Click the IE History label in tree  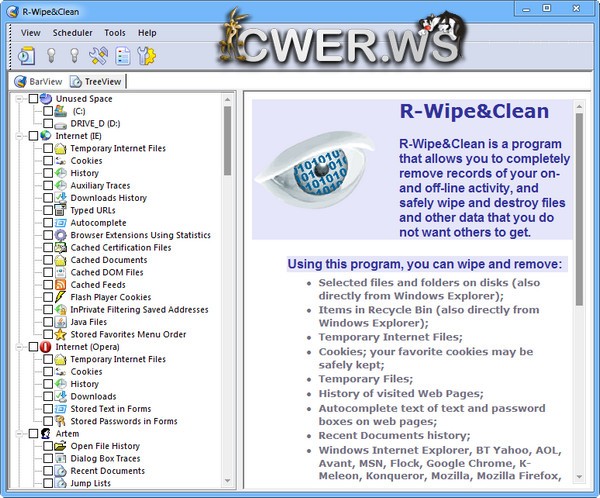pyautogui.click(x=85, y=173)
